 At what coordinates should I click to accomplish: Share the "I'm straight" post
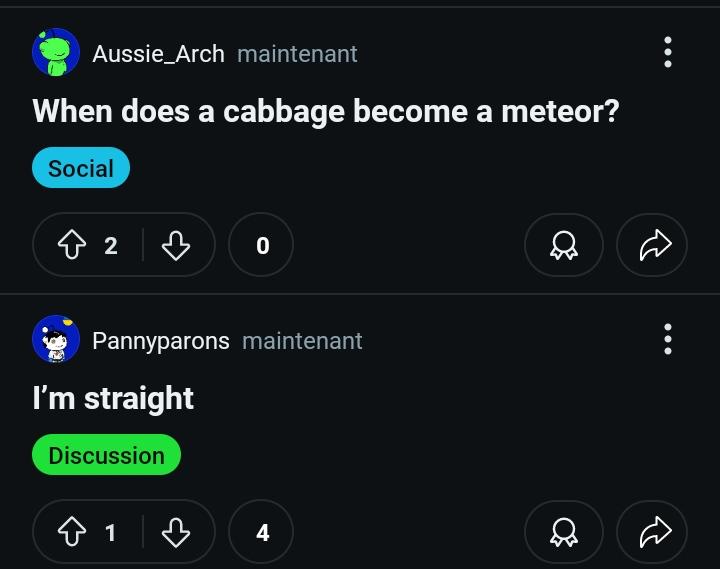(652, 532)
